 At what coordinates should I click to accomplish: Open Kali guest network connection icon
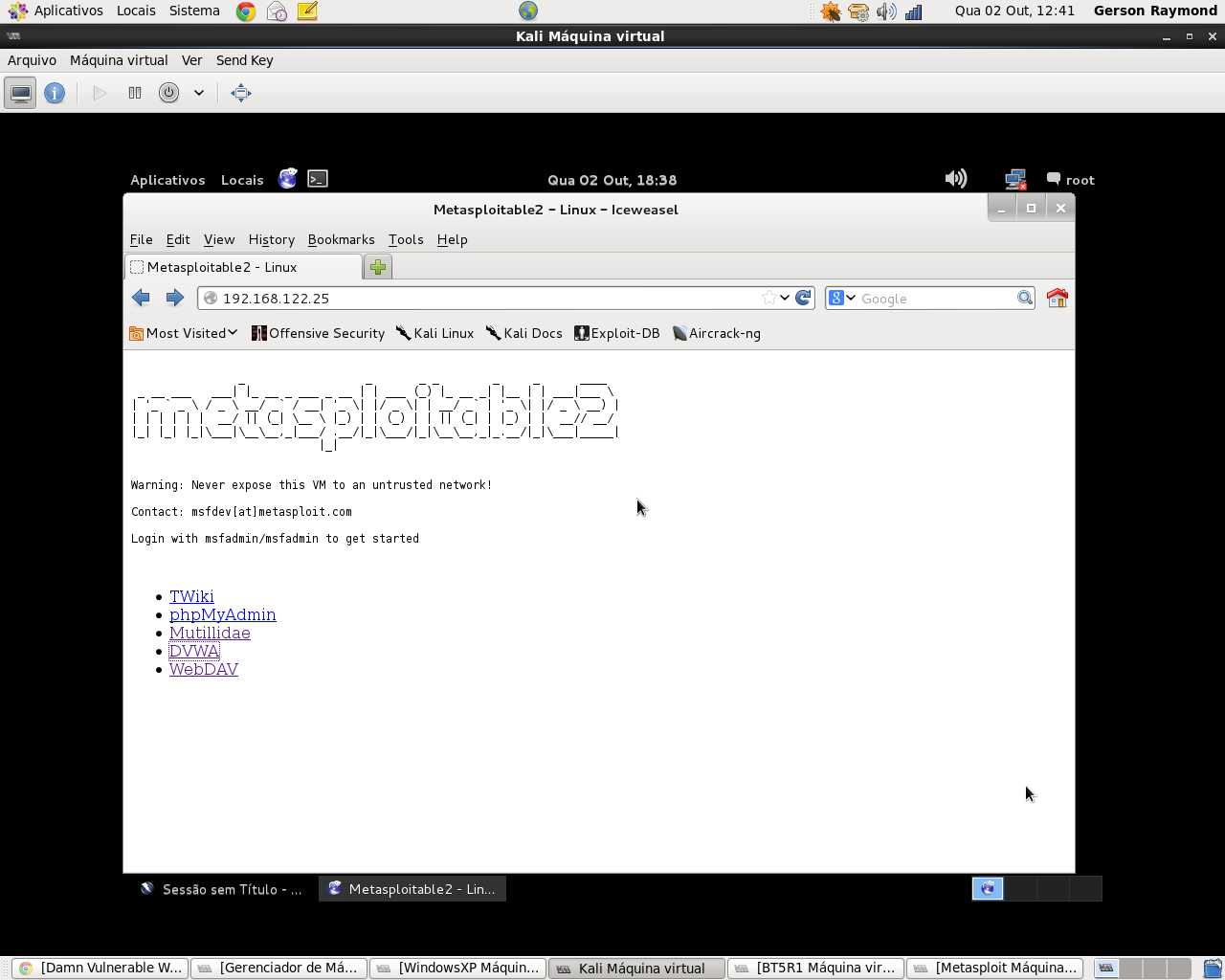click(1015, 179)
